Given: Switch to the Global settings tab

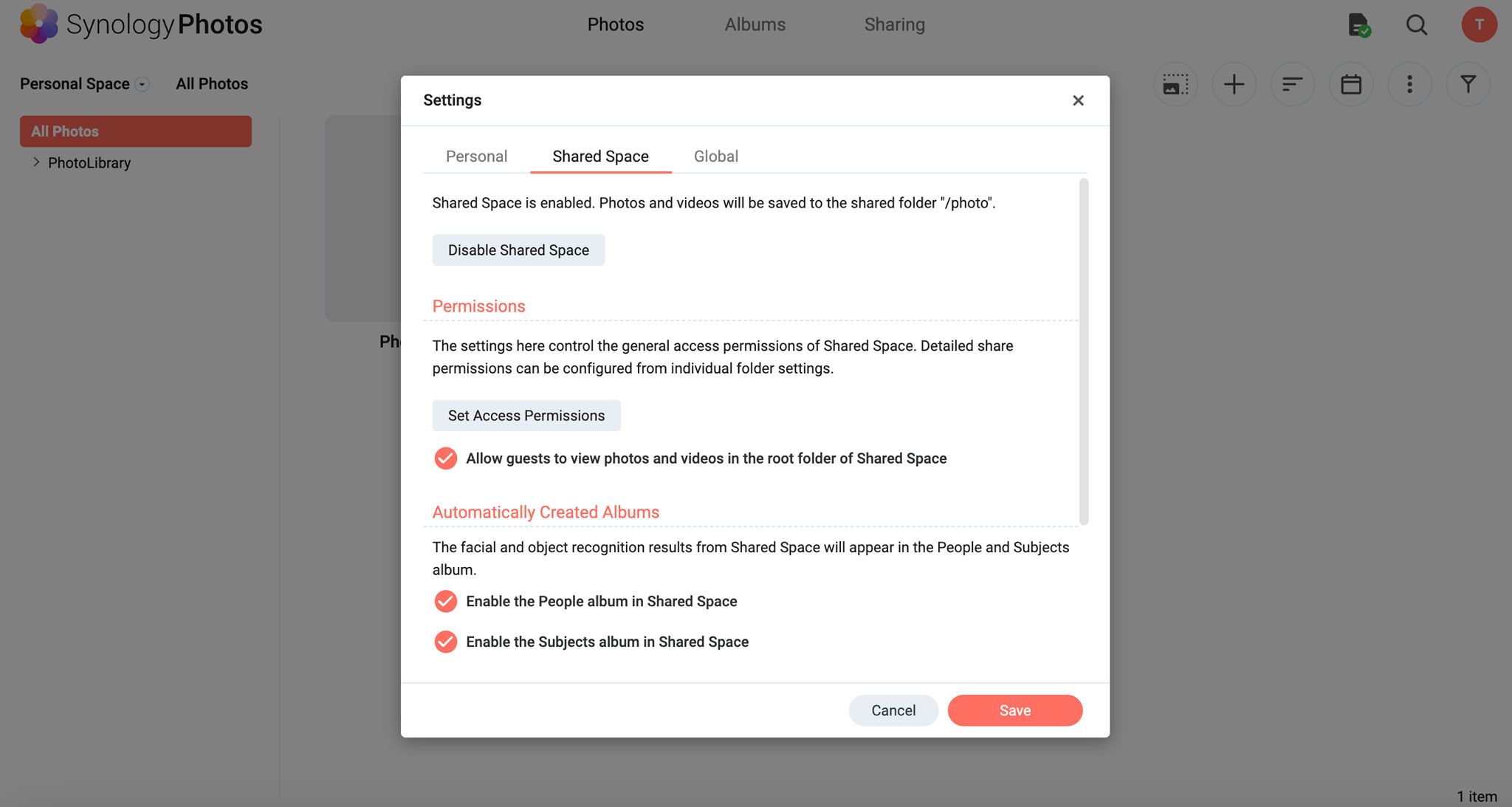Looking at the screenshot, I should point(715,157).
